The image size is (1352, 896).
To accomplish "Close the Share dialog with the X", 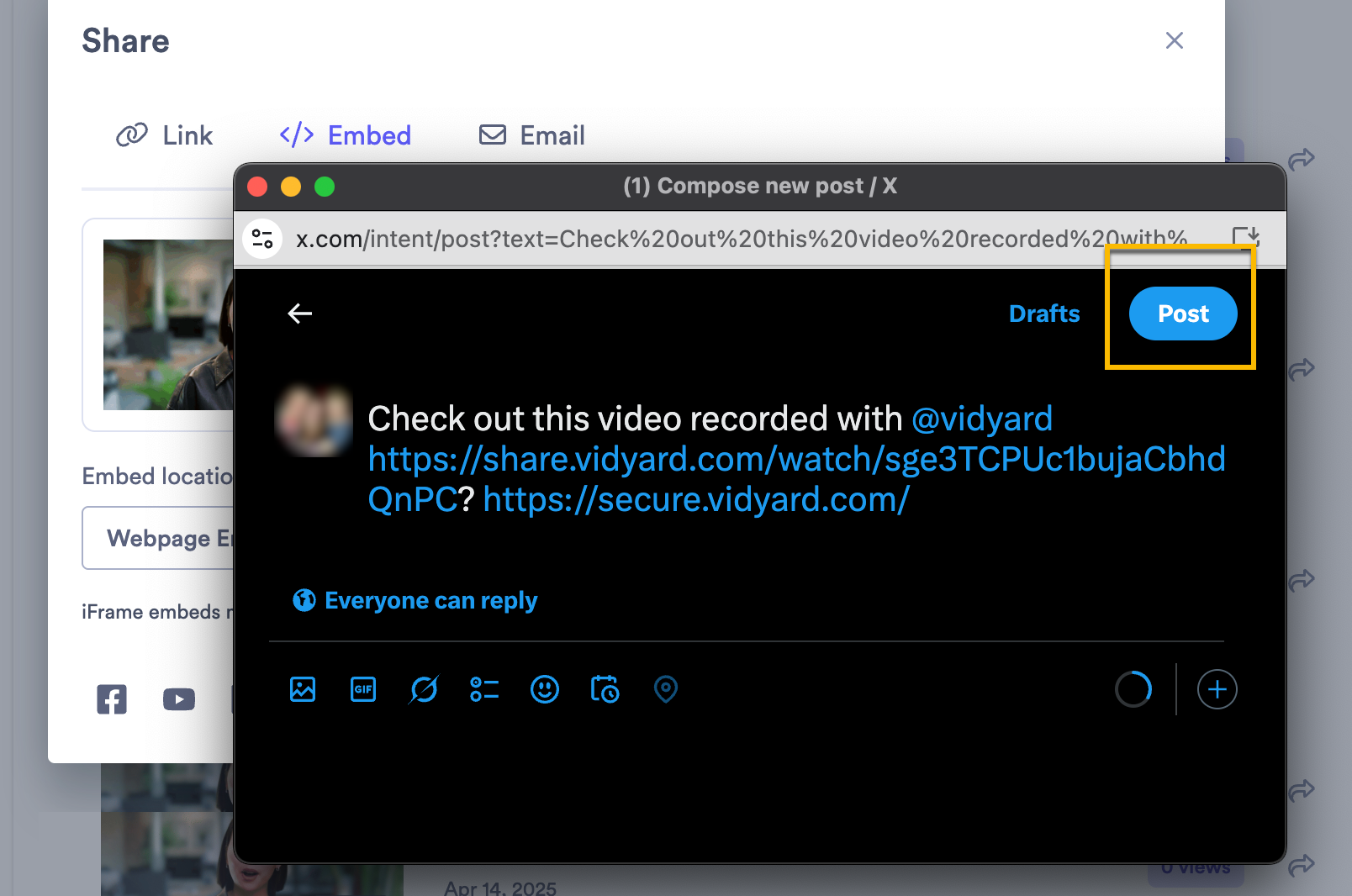I will click(1175, 40).
